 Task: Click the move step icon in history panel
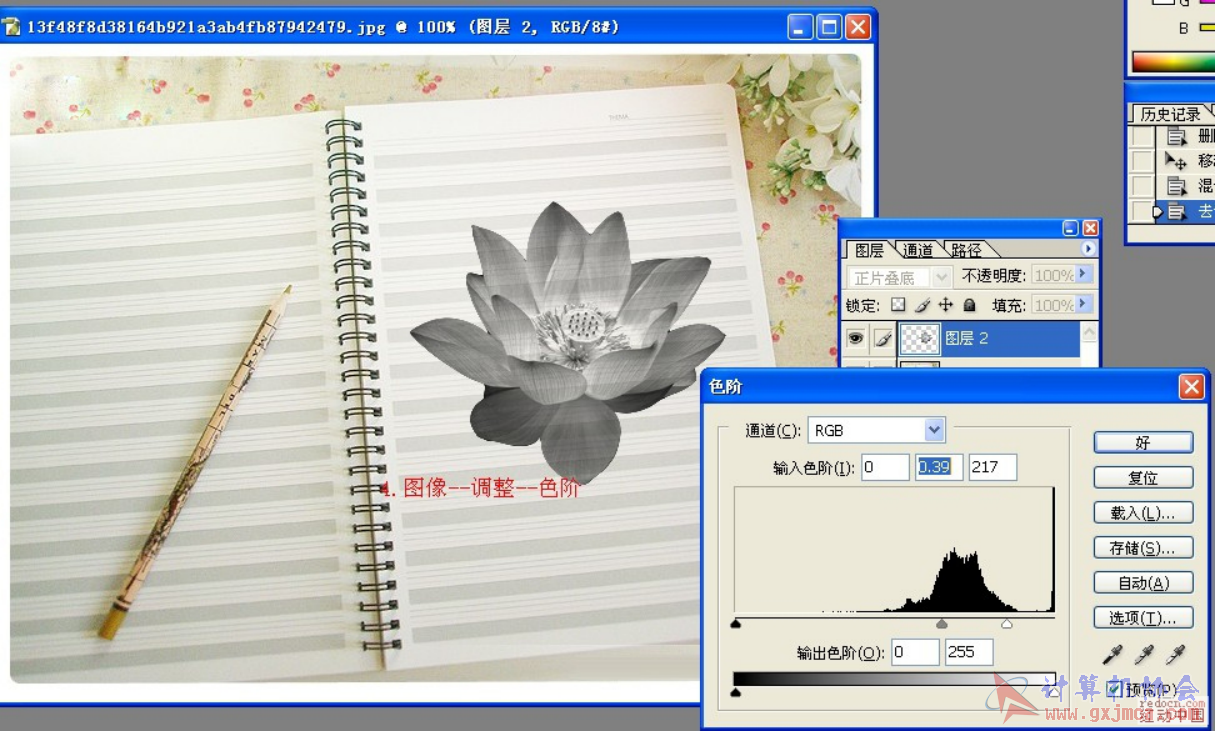1176,160
